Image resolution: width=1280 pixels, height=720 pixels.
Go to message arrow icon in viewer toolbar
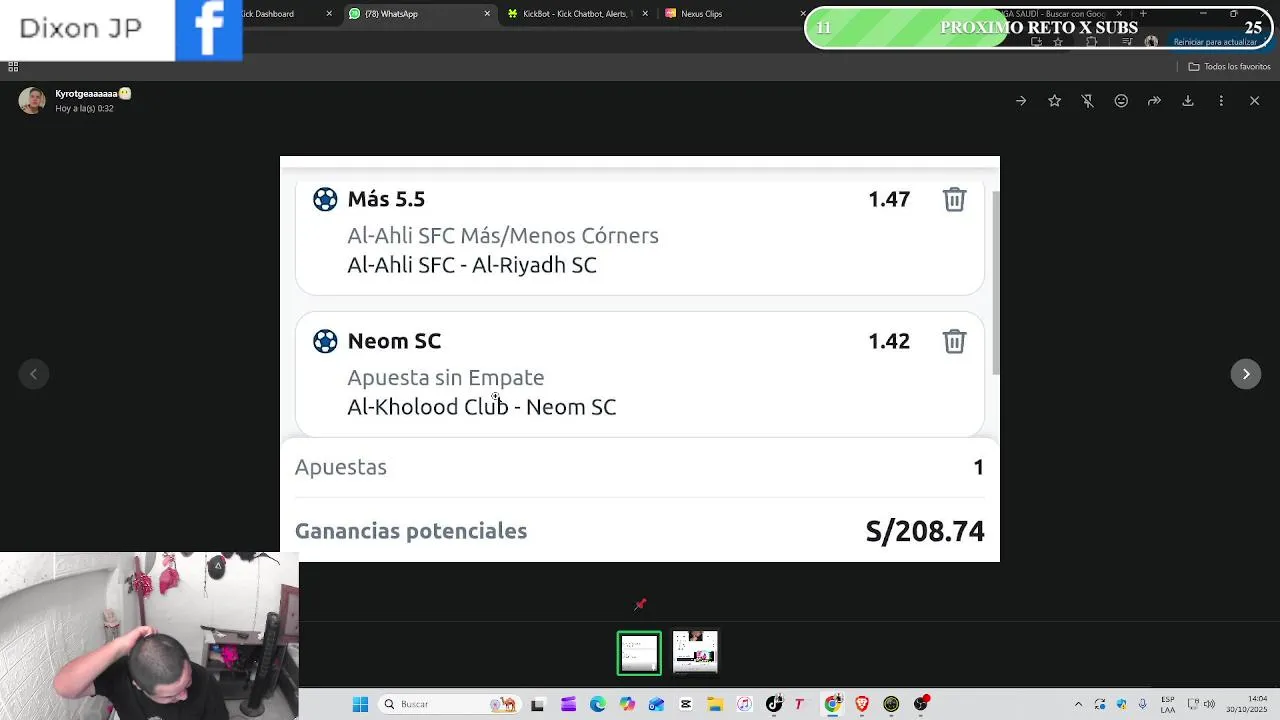1021,101
